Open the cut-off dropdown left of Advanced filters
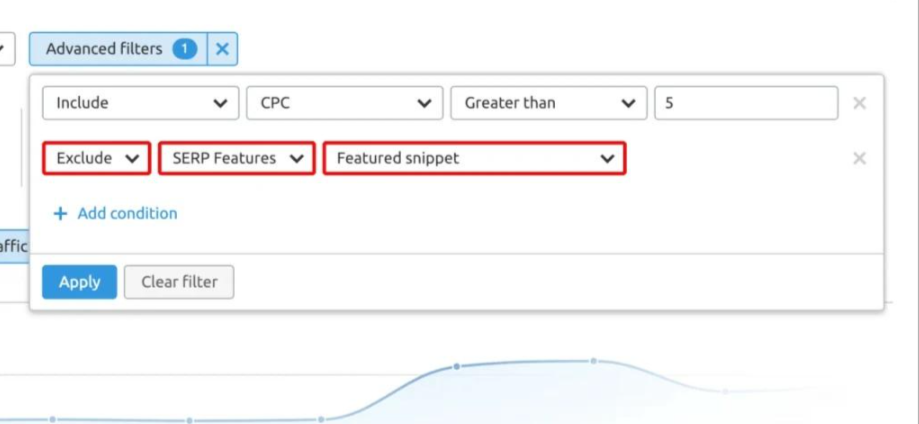The width and height of the screenshot is (919, 424). pos(6,47)
